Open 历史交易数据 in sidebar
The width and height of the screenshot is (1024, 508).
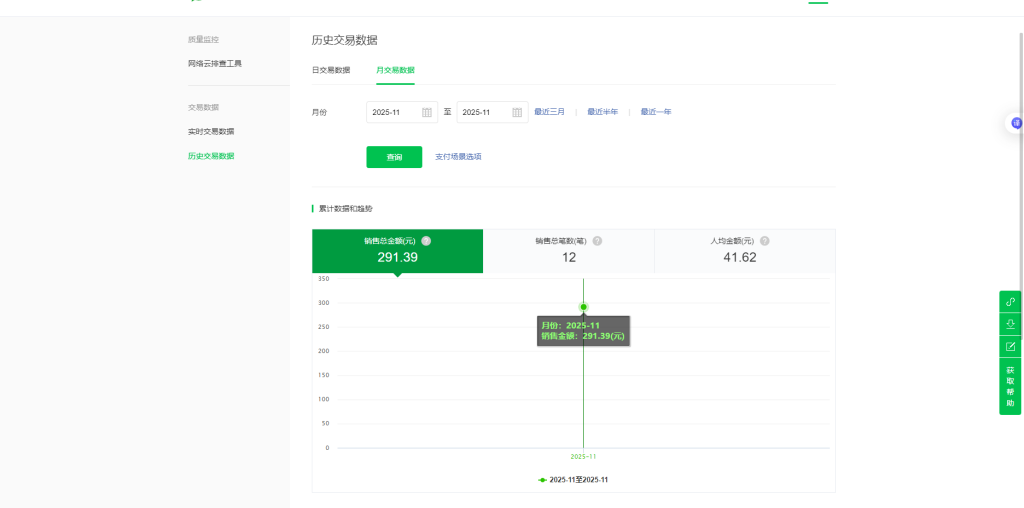(x=211, y=156)
